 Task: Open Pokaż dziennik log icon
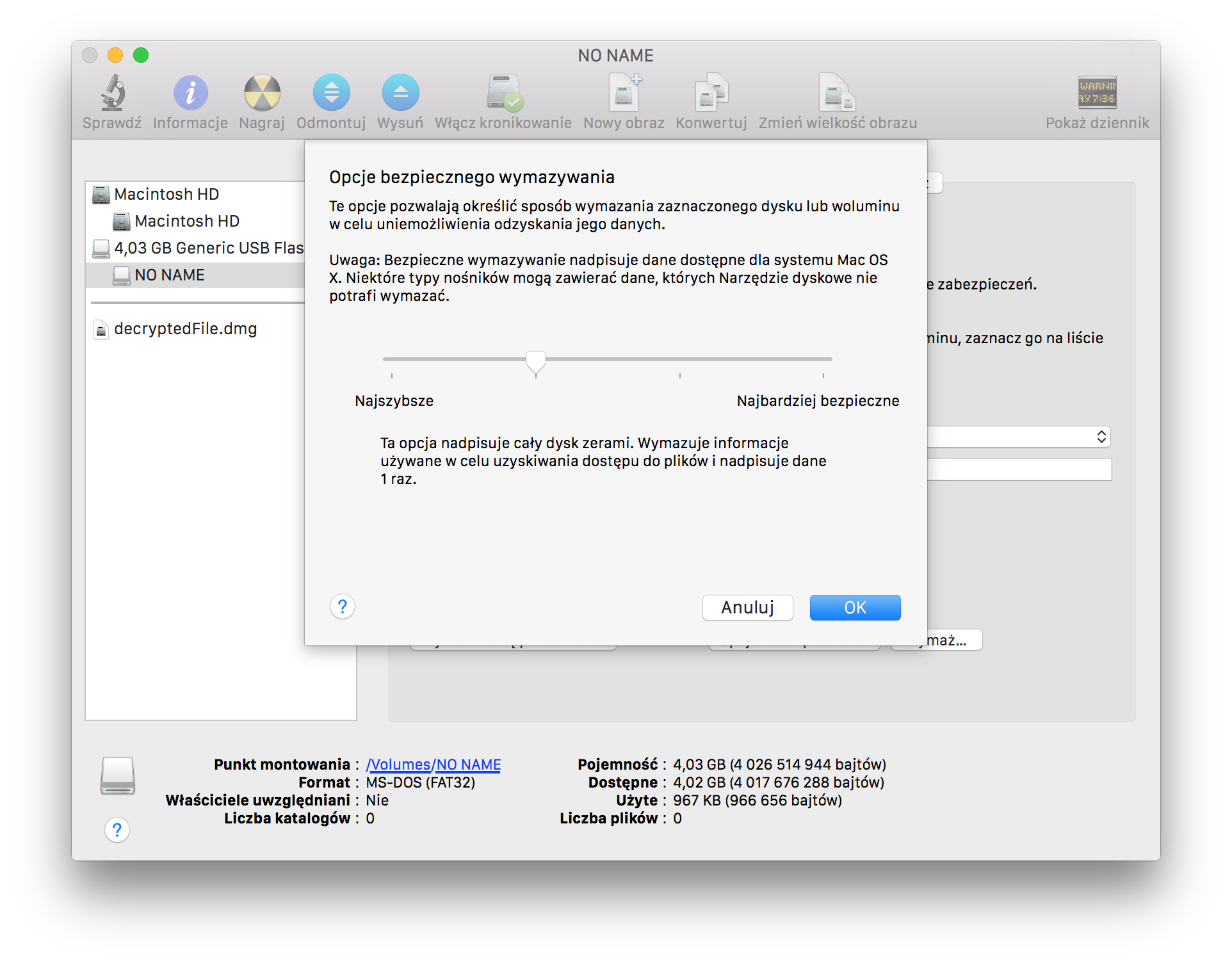pyautogui.click(x=1097, y=93)
